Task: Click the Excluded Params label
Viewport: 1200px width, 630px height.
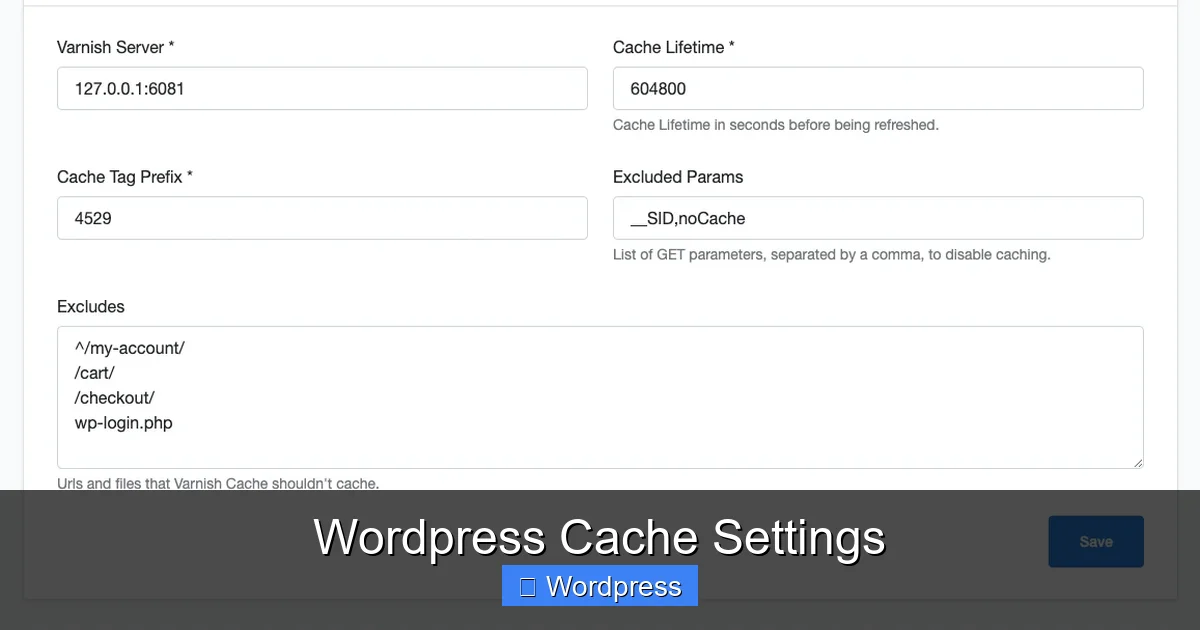Action: (678, 177)
